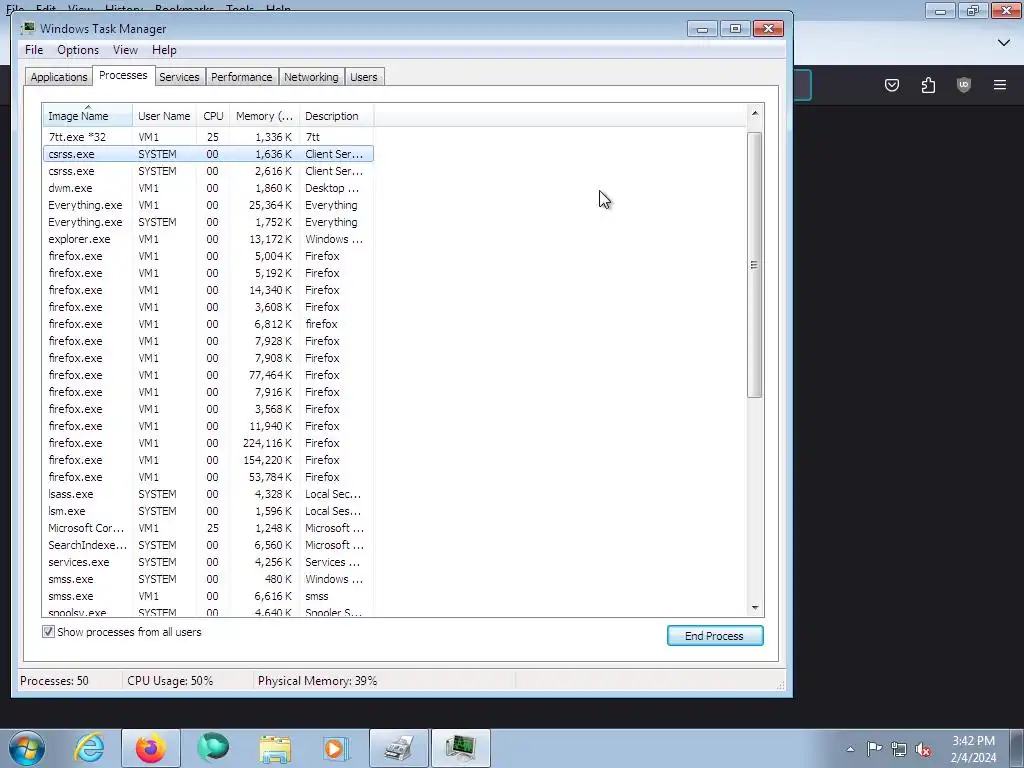Click the clock showing 3:42 PM

pyautogui.click(x=973, y=749)
